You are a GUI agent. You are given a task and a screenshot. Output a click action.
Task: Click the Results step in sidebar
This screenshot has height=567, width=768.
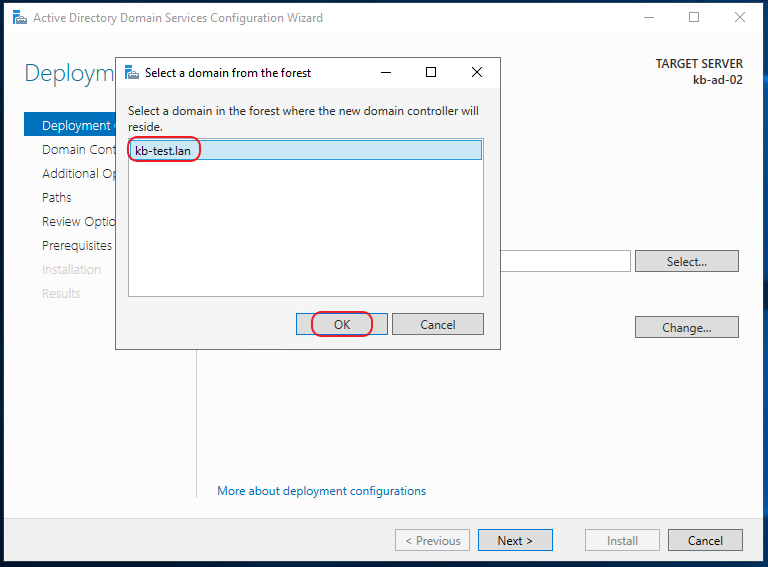point(61,293)
